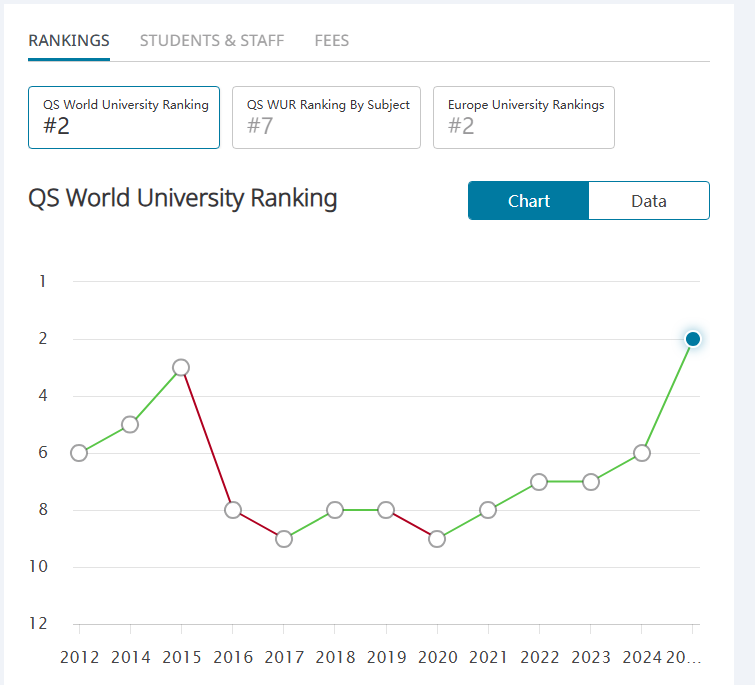Click the 2019 x-axis label
Screen dimensions: 755x685
387,657
